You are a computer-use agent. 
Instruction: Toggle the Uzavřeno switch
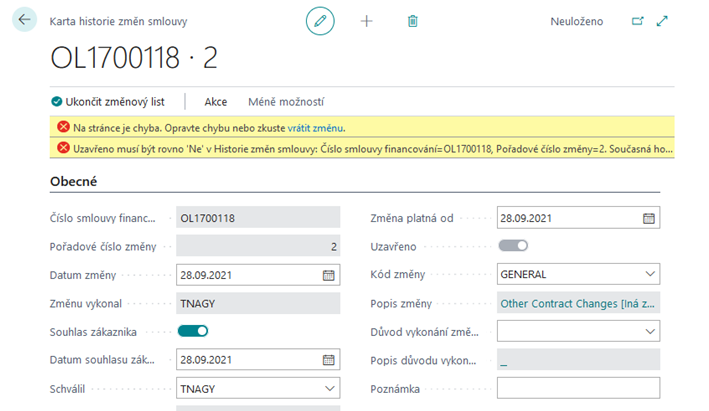[x=513, y=245]
